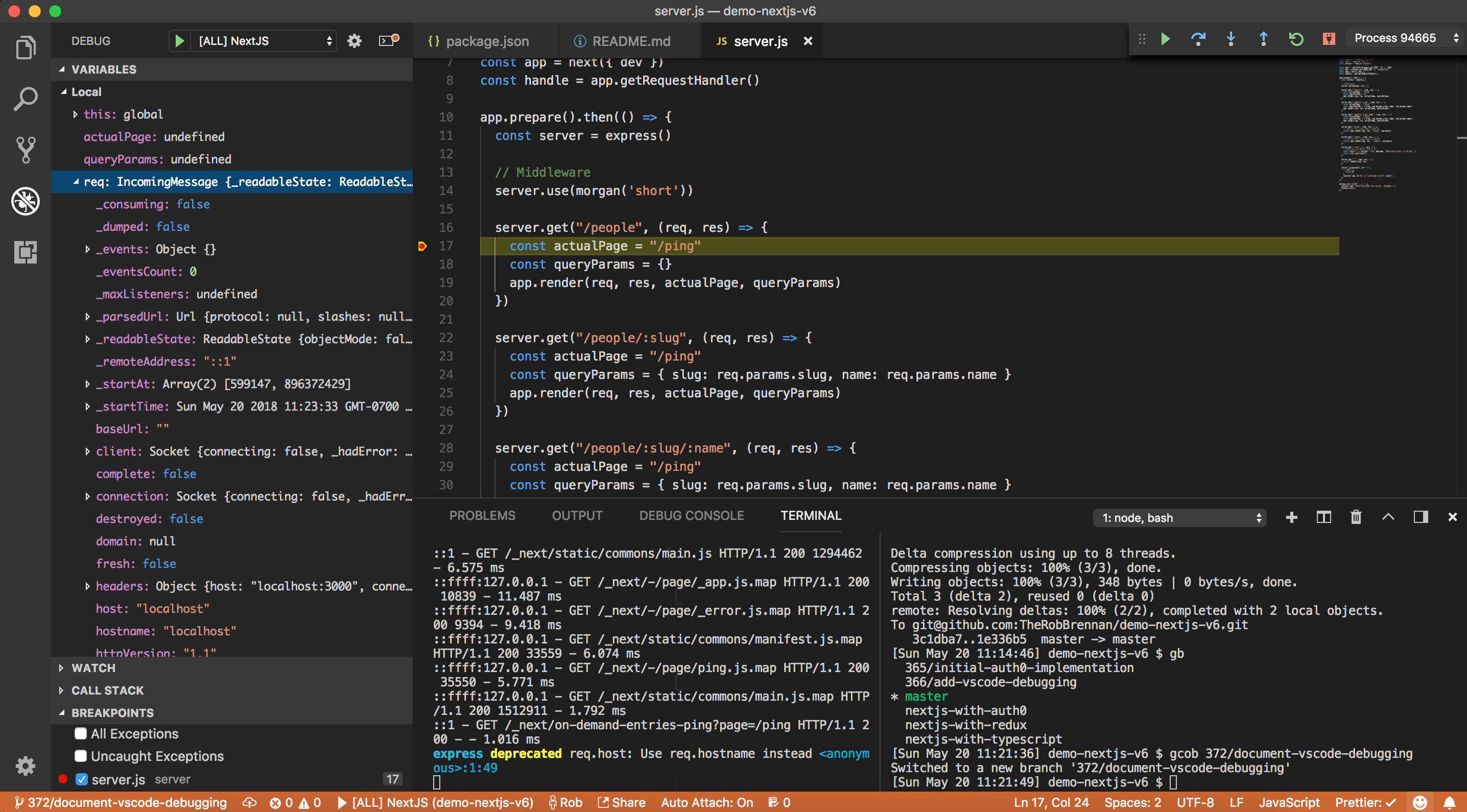Viewport: 1467px width, 812px height.
Task: Switch to the package.json editor tab
Action: click(x=486, y=41)
